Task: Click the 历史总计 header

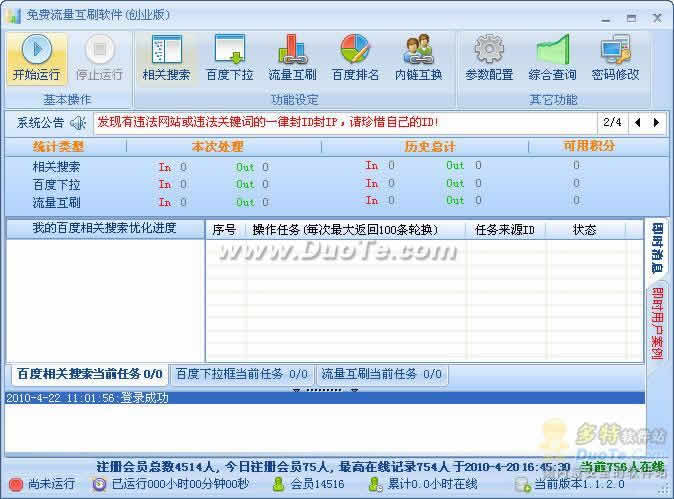Action: [429, 147]
